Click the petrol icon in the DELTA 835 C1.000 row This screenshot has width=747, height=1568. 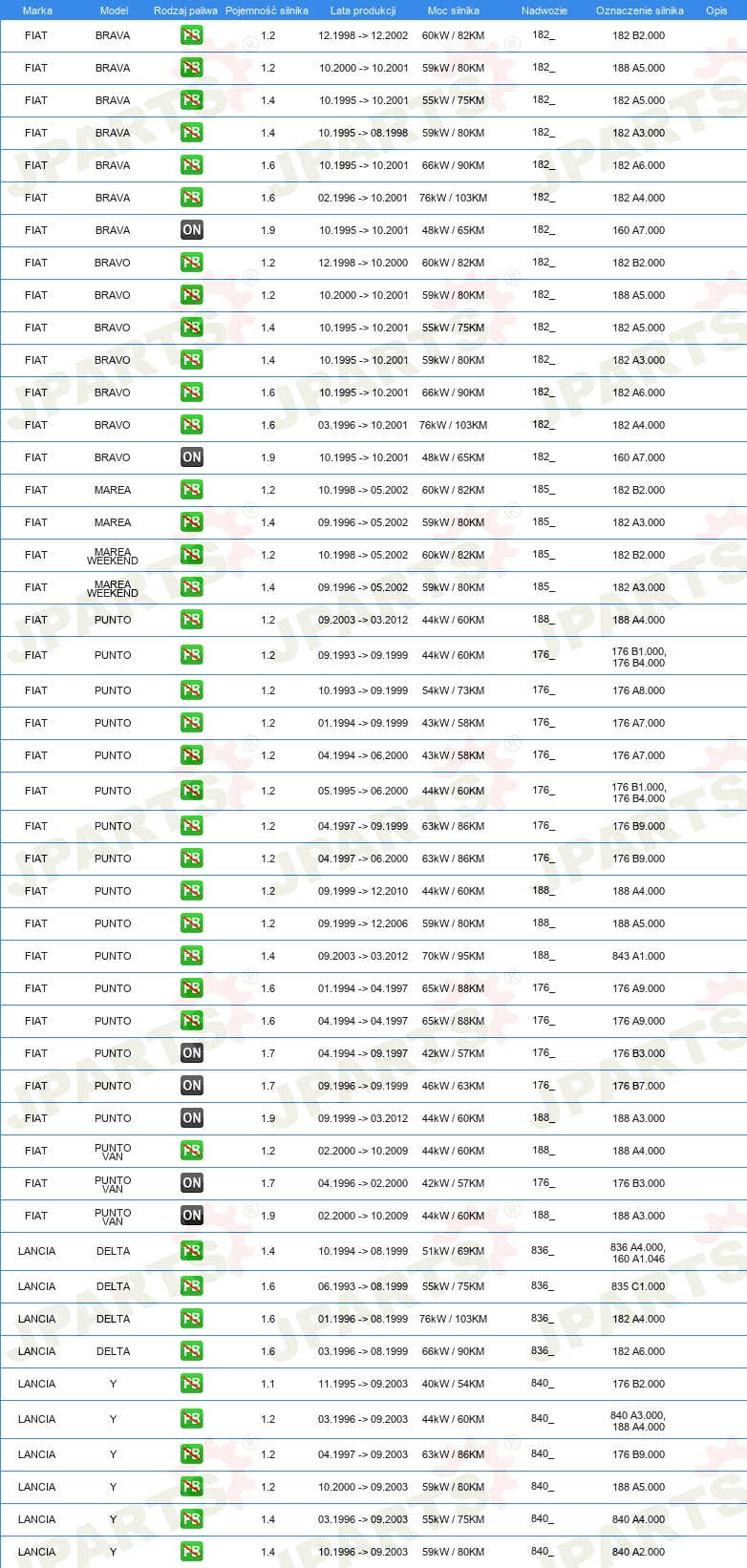tap(192, 1286)
